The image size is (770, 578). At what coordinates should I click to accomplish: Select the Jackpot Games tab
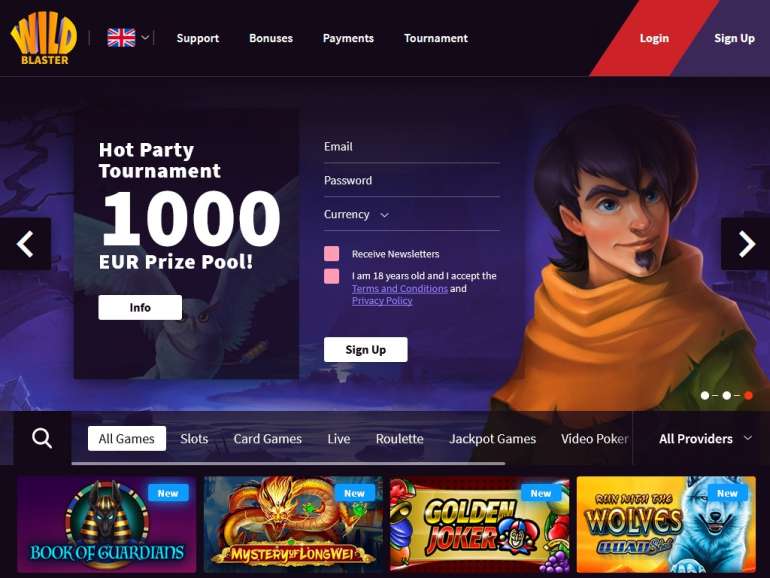(x=492, y=439)
